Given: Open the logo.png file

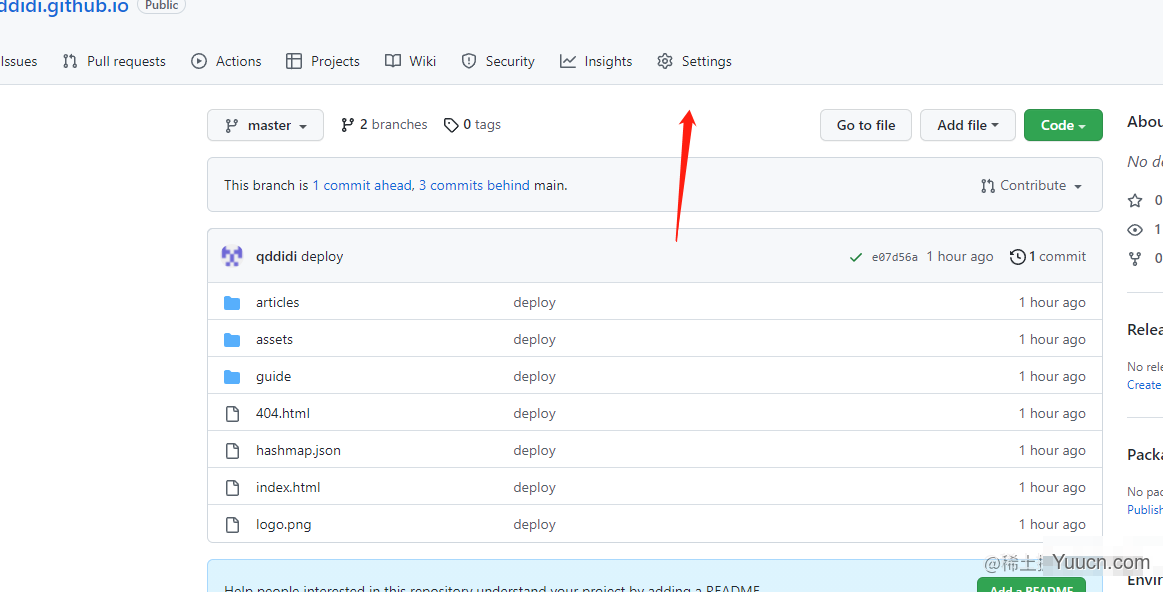Looking at the screenshot, I should pos(283,524).
